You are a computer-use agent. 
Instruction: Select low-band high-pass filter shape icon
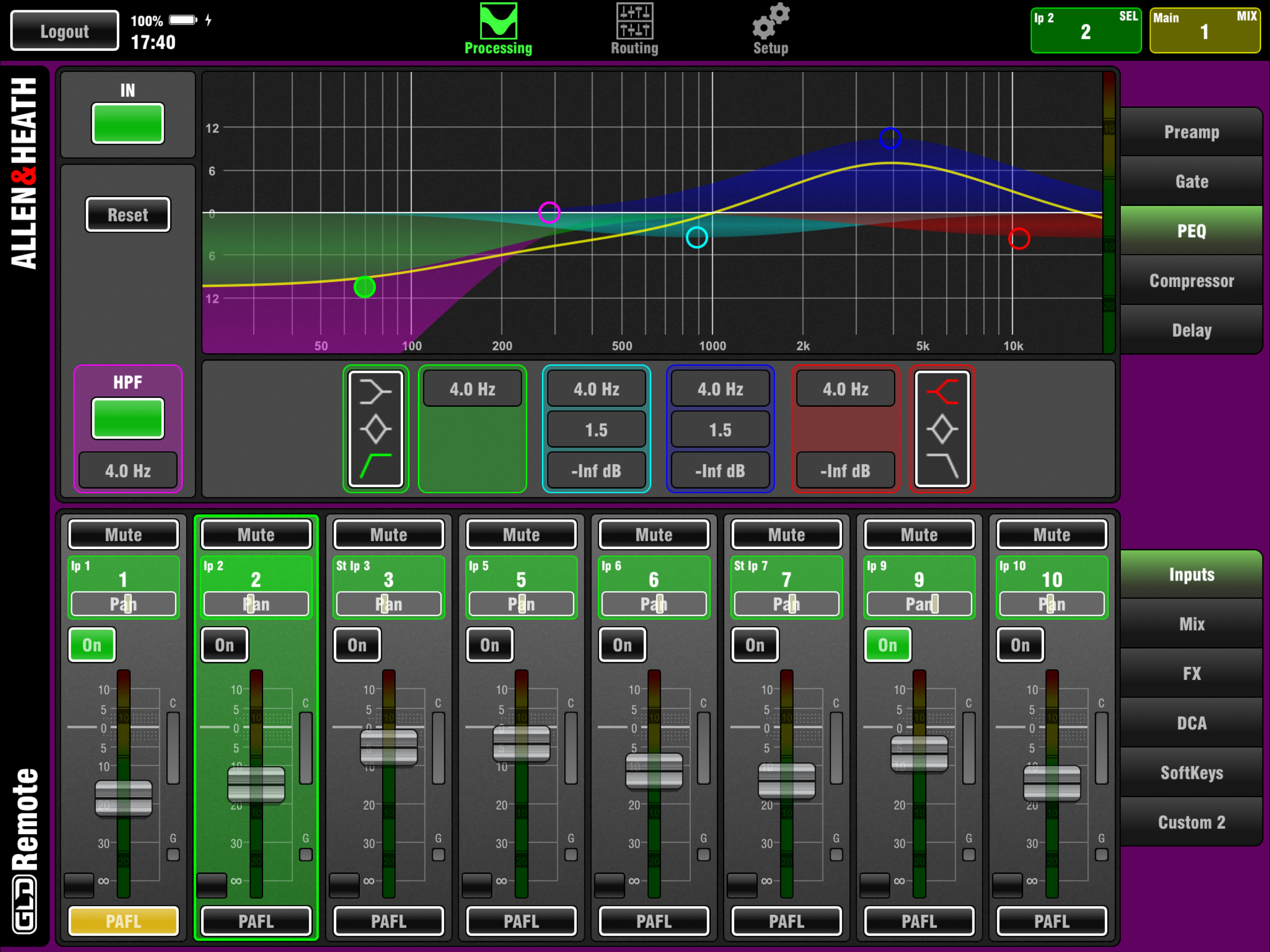tap(376, 465)
